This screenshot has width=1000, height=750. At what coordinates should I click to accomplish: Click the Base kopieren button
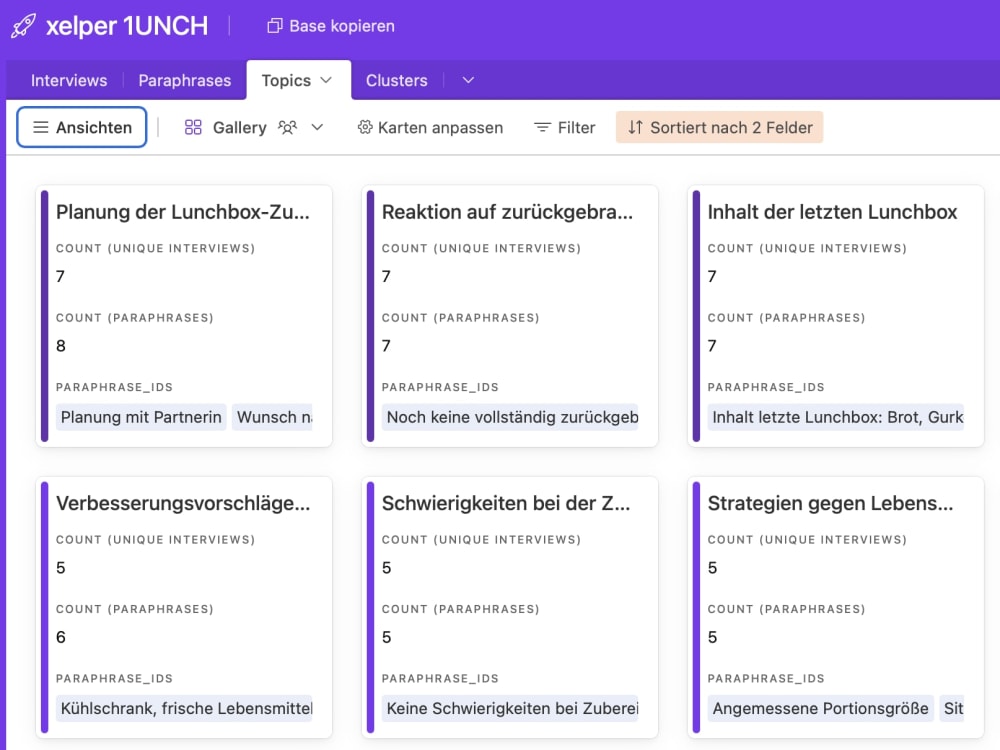[331, 26]
